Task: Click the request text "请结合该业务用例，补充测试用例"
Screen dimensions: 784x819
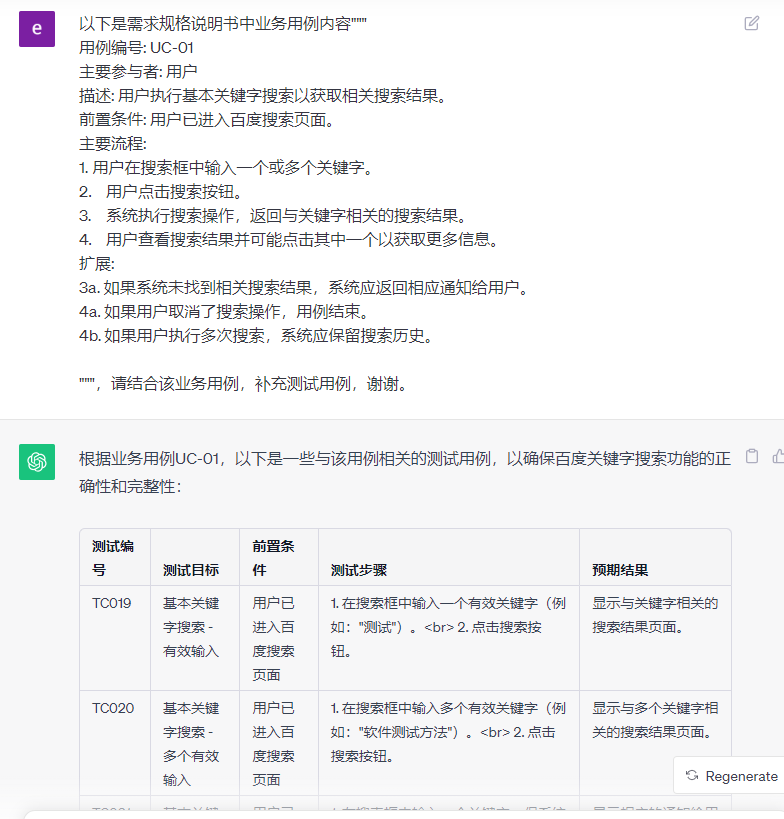Action: (230, 384)
